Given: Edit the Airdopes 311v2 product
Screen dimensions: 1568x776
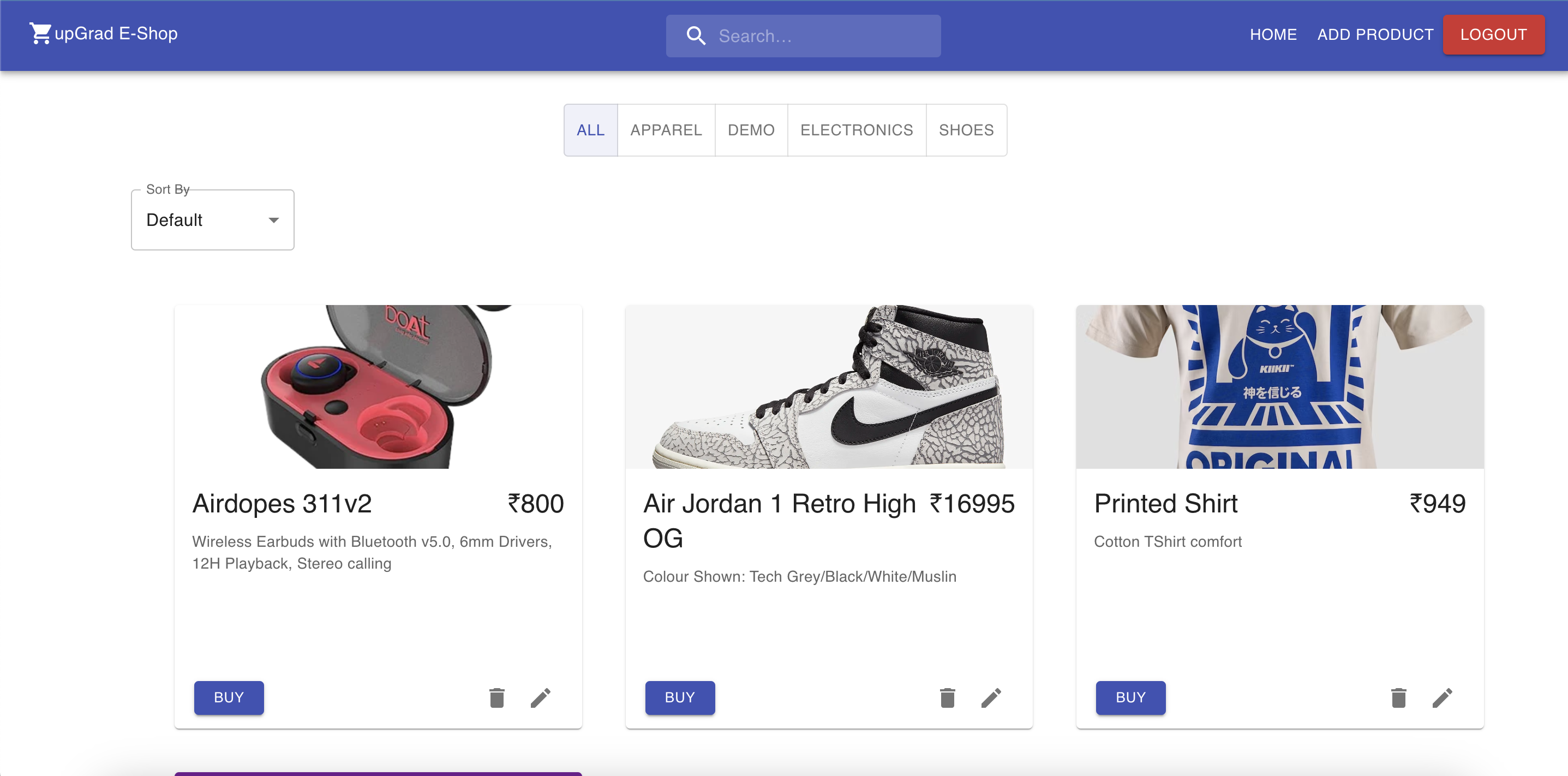Looking at the screenshot, I should 540,697.
